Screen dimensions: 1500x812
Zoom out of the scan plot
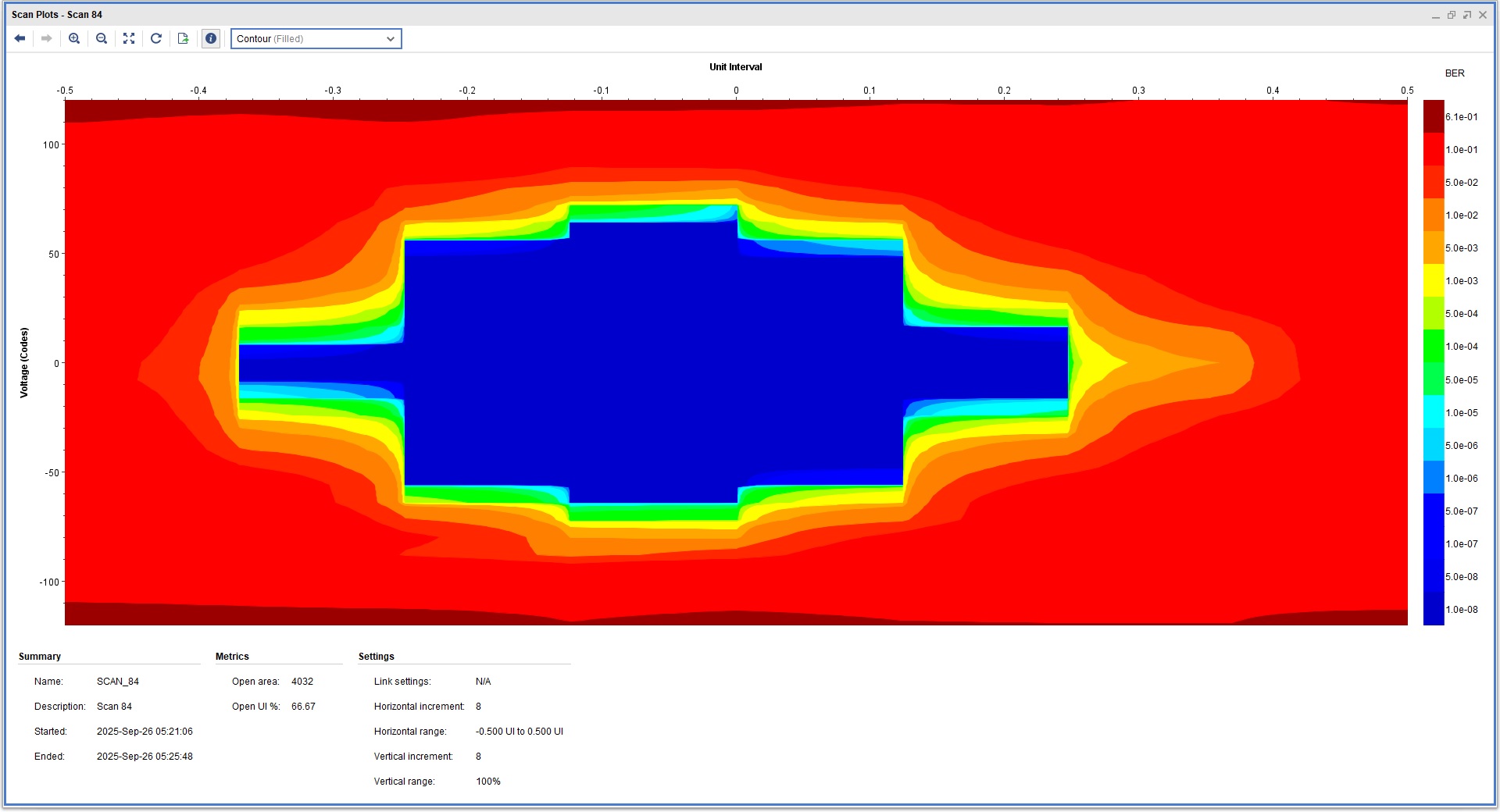[x=102, y=38]
